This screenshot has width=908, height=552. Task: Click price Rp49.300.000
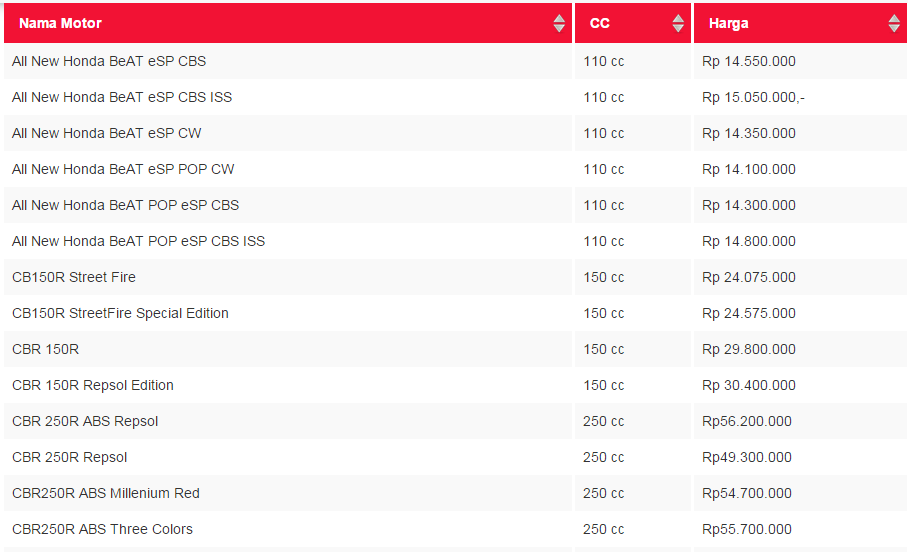click(x=747, y=457)
